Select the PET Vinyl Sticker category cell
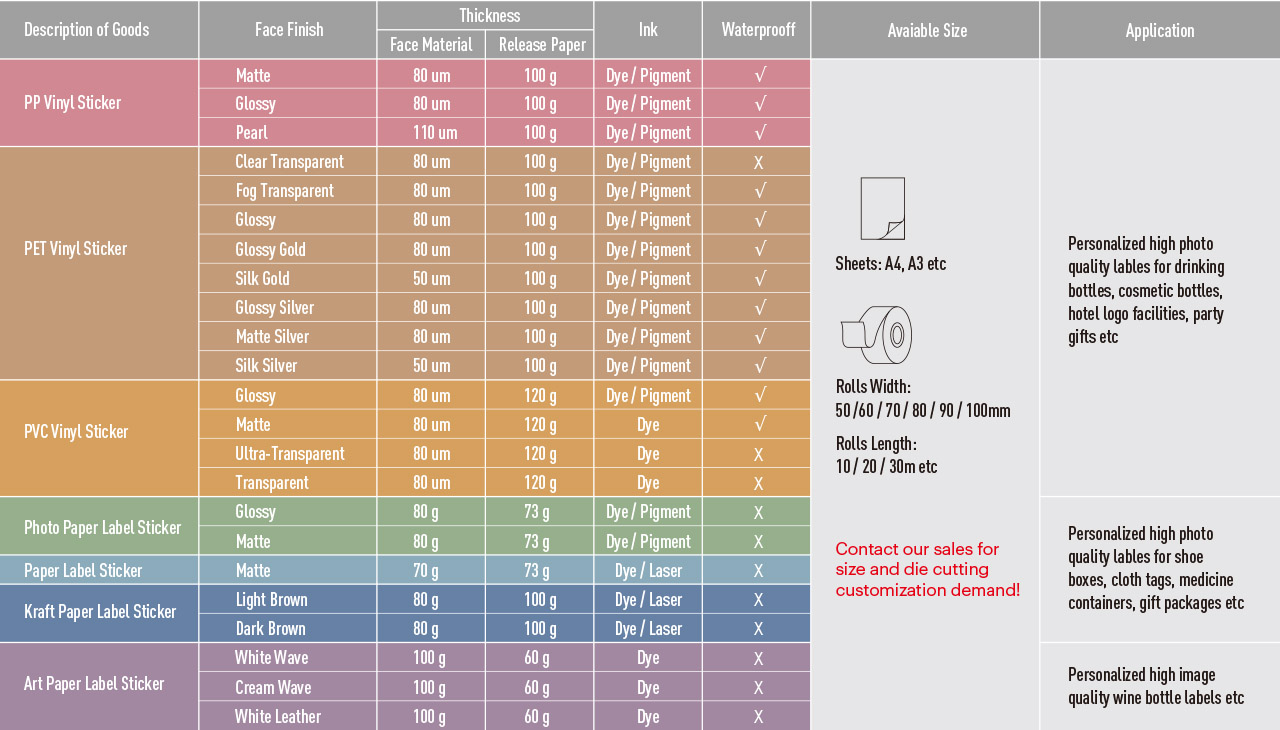The image size is (1280, 730). tap(76, 249)
